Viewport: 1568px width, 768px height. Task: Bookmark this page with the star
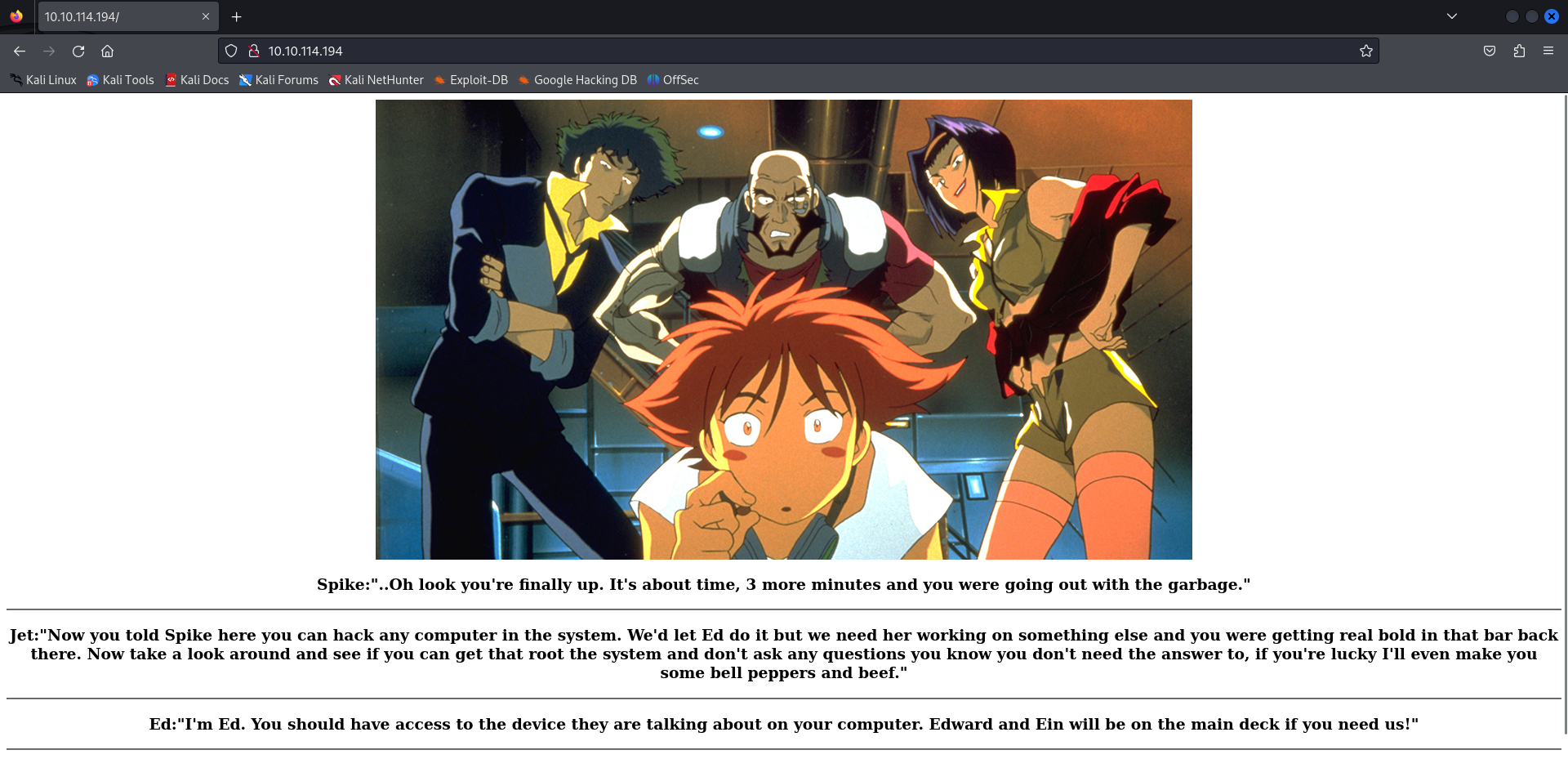pyautogui.click(x=1365, y=51)
